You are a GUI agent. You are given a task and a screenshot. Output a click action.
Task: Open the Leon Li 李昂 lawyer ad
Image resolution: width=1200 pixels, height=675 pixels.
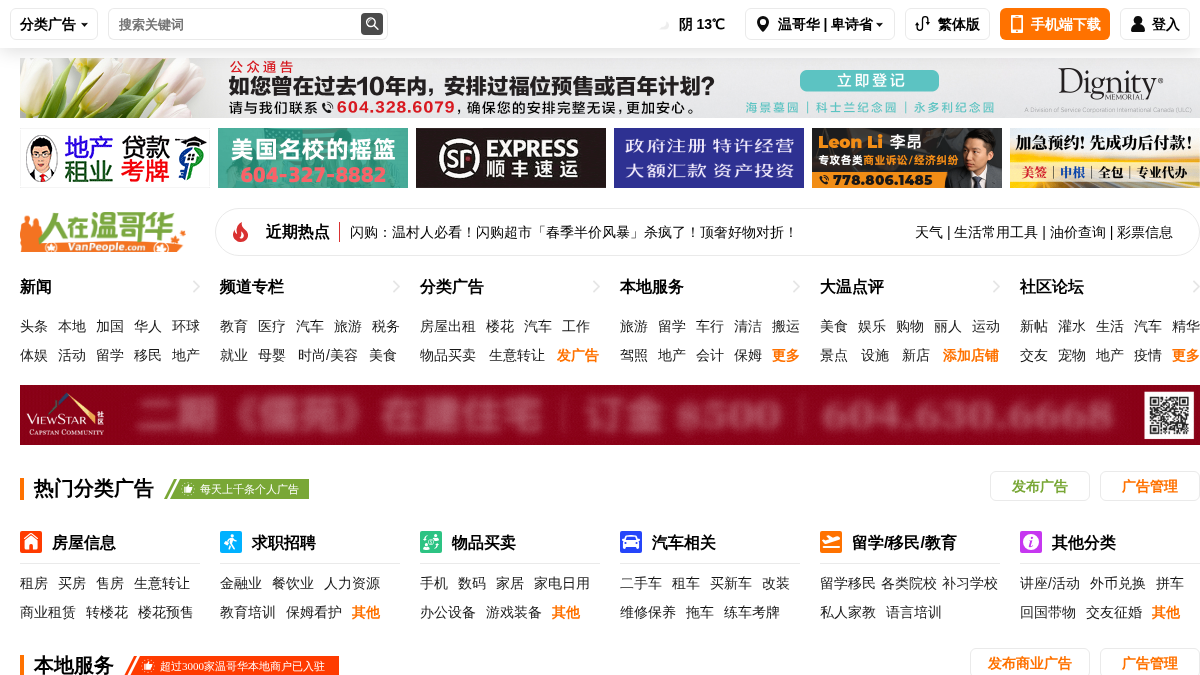[907, 158]
